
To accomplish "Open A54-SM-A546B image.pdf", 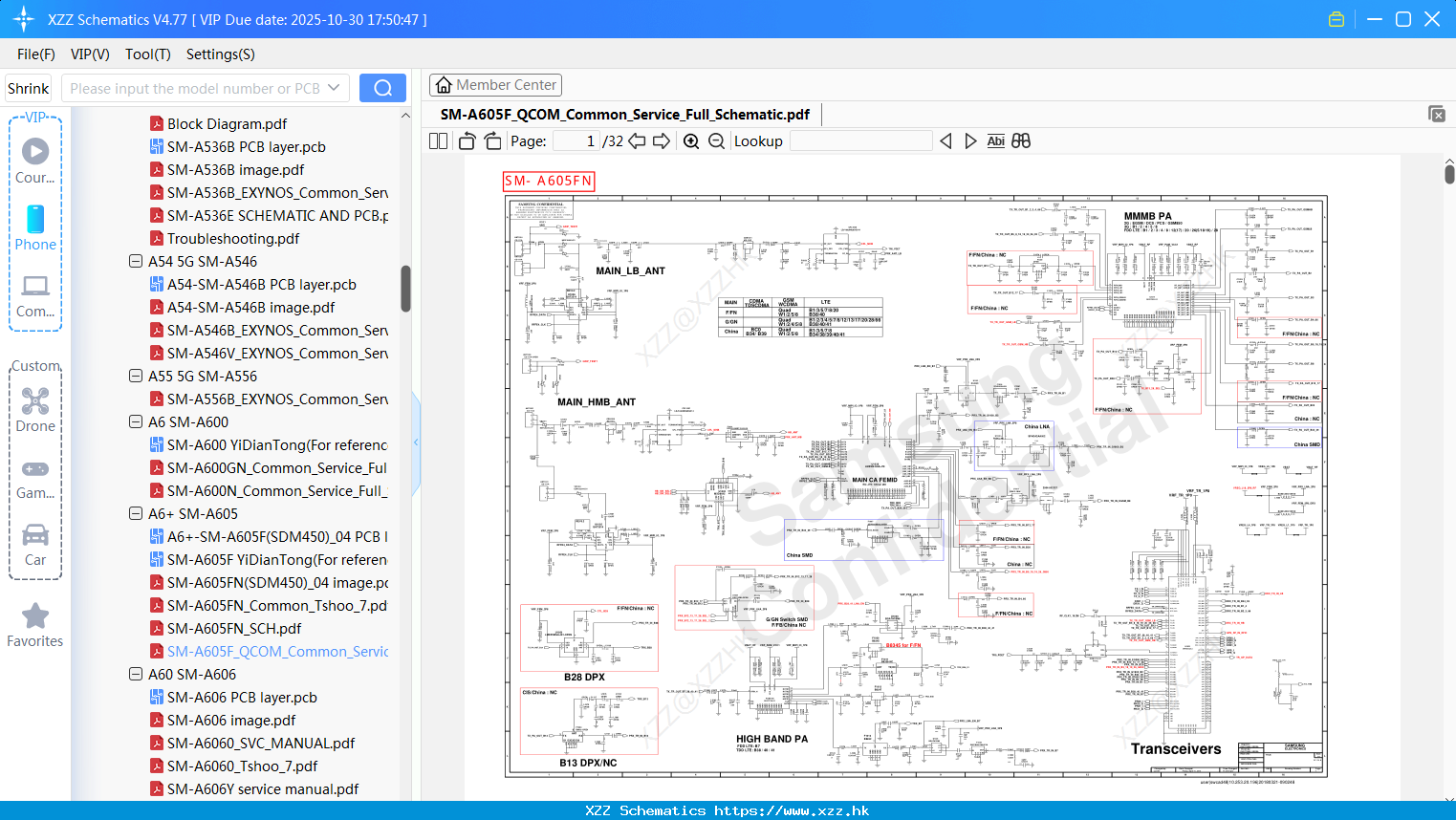I will pyautogui.click(x=242, y=307).
